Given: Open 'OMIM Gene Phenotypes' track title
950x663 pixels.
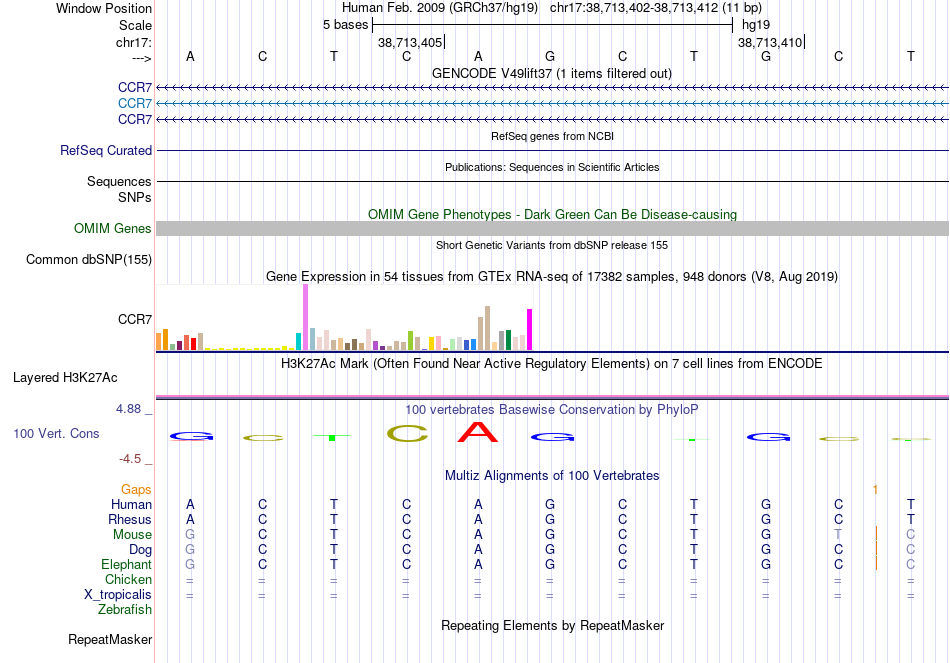Looking at the screenshot, I should (x=552, y=215).
